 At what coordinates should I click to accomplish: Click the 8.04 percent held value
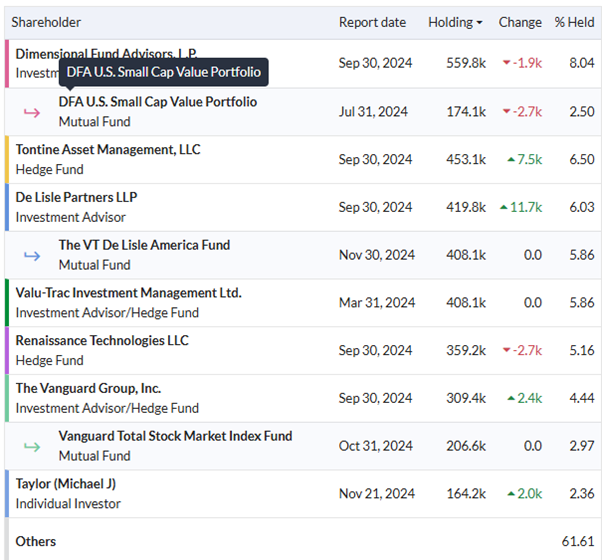coord(582,63)
